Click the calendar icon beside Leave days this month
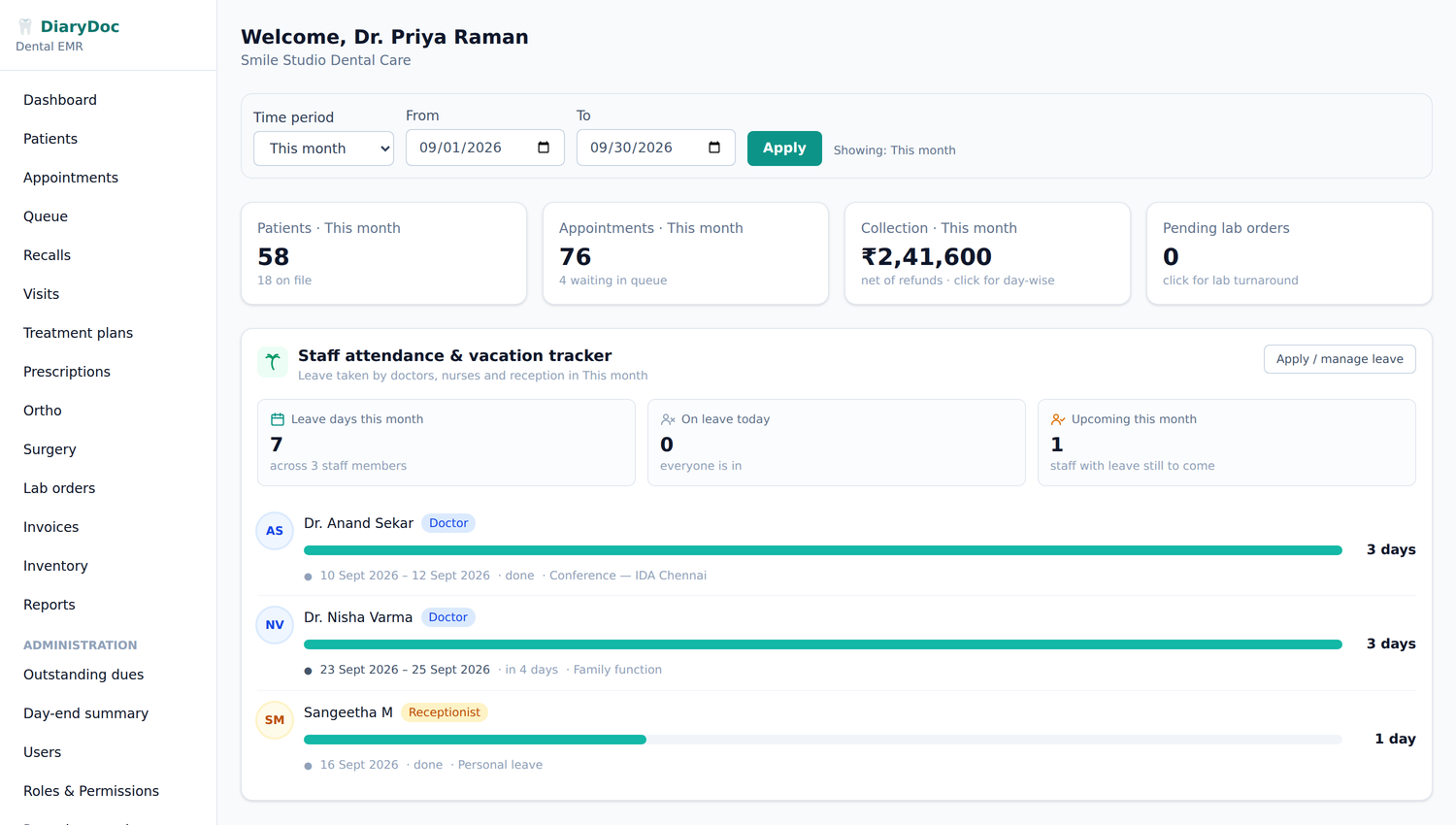The height and width of the screenshot is (825, 1456). pyautogui.click(x=278, y=419)
